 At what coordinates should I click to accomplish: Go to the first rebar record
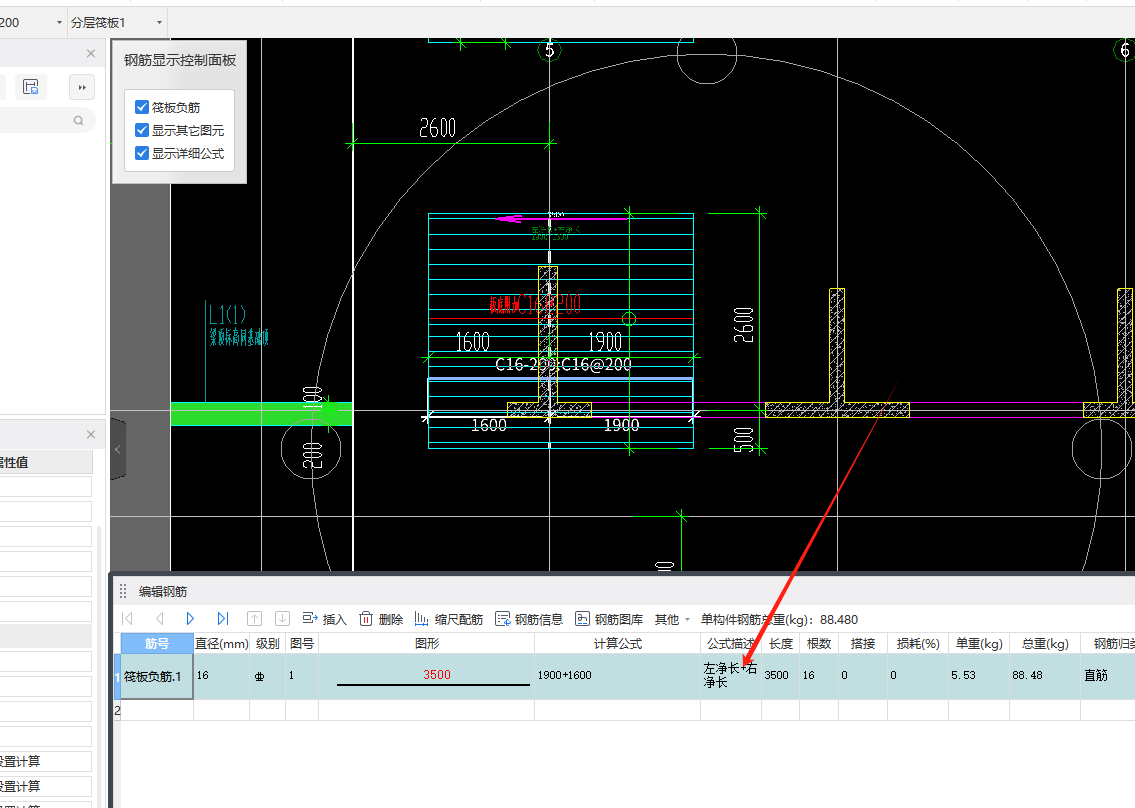tap(127, 618)
